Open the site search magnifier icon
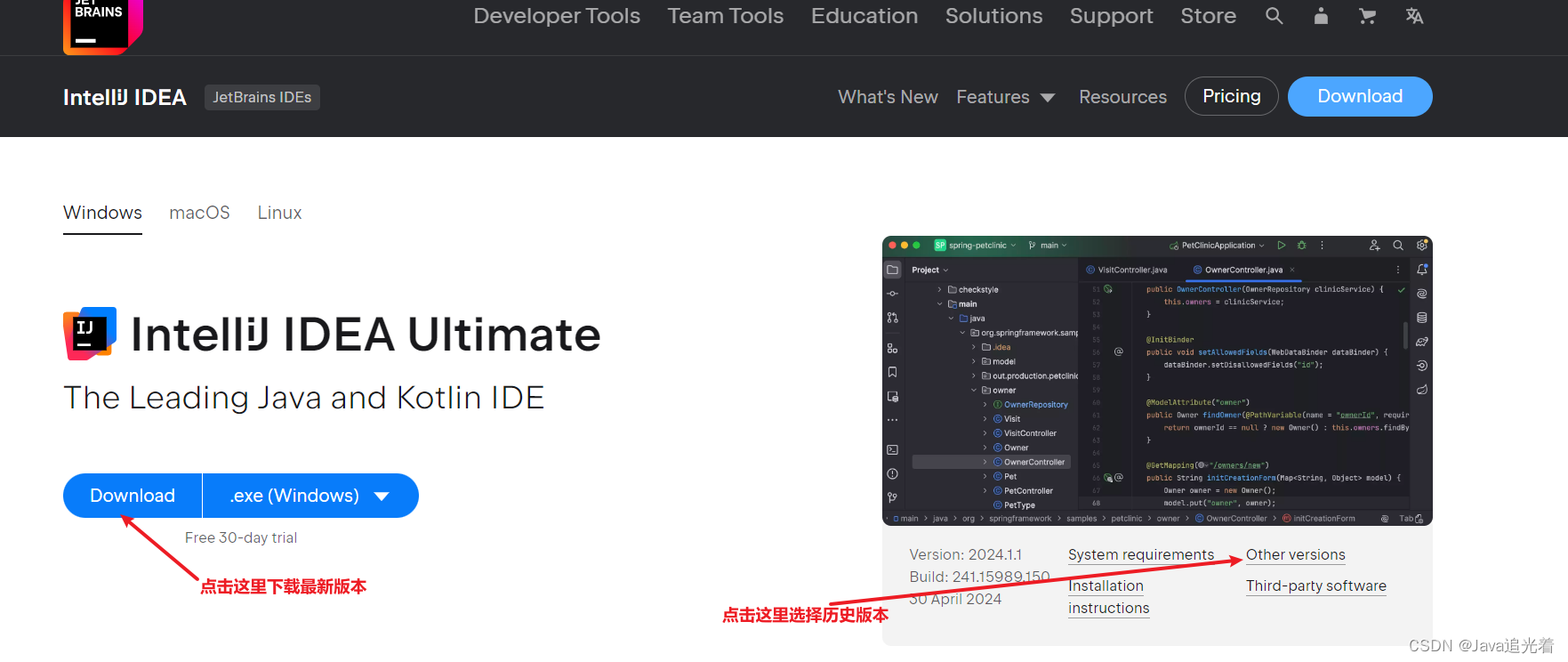The width and height of the screenshot is (1568, 662). 1274,16
